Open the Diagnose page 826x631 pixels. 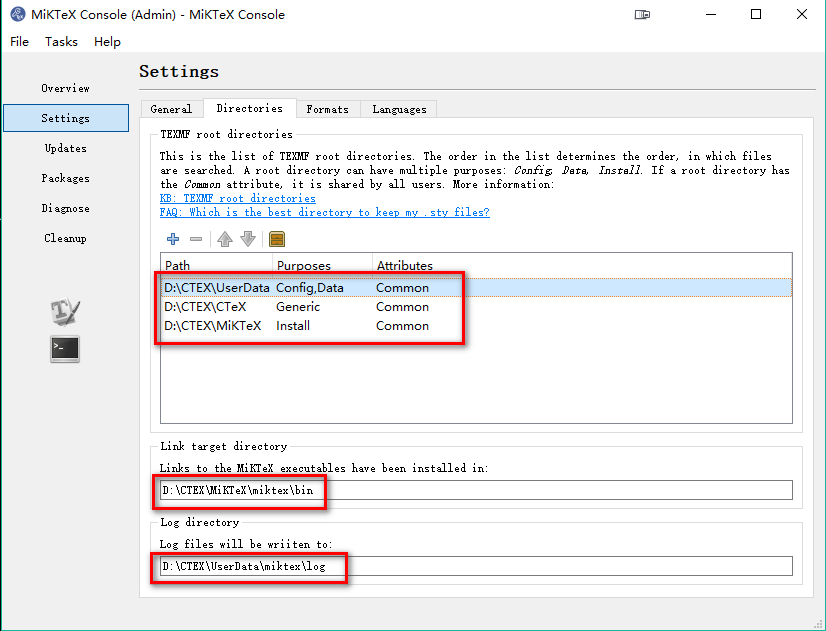pos(66,208)
